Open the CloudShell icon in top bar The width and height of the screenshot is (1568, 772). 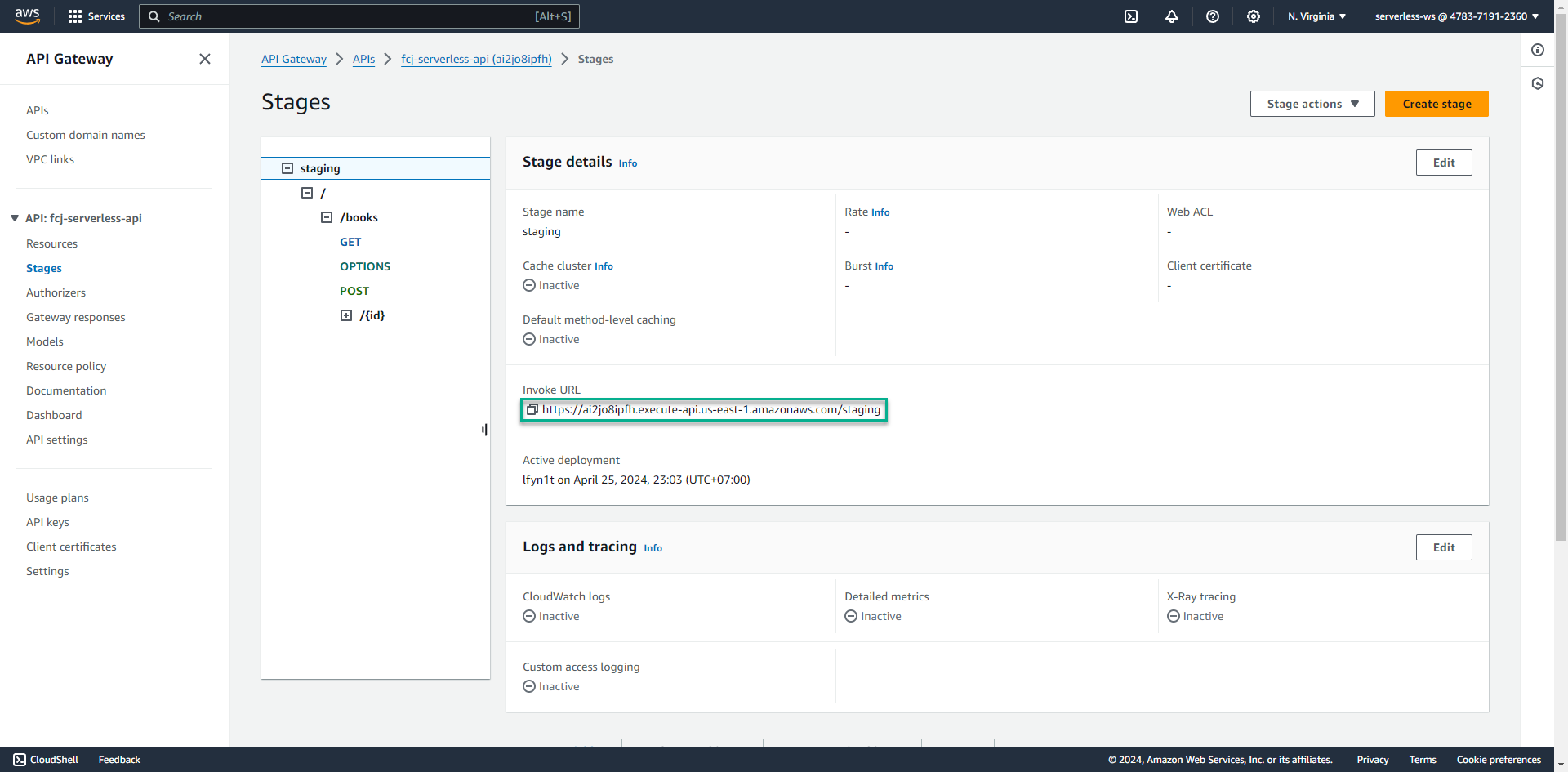tap(1131, 16)
